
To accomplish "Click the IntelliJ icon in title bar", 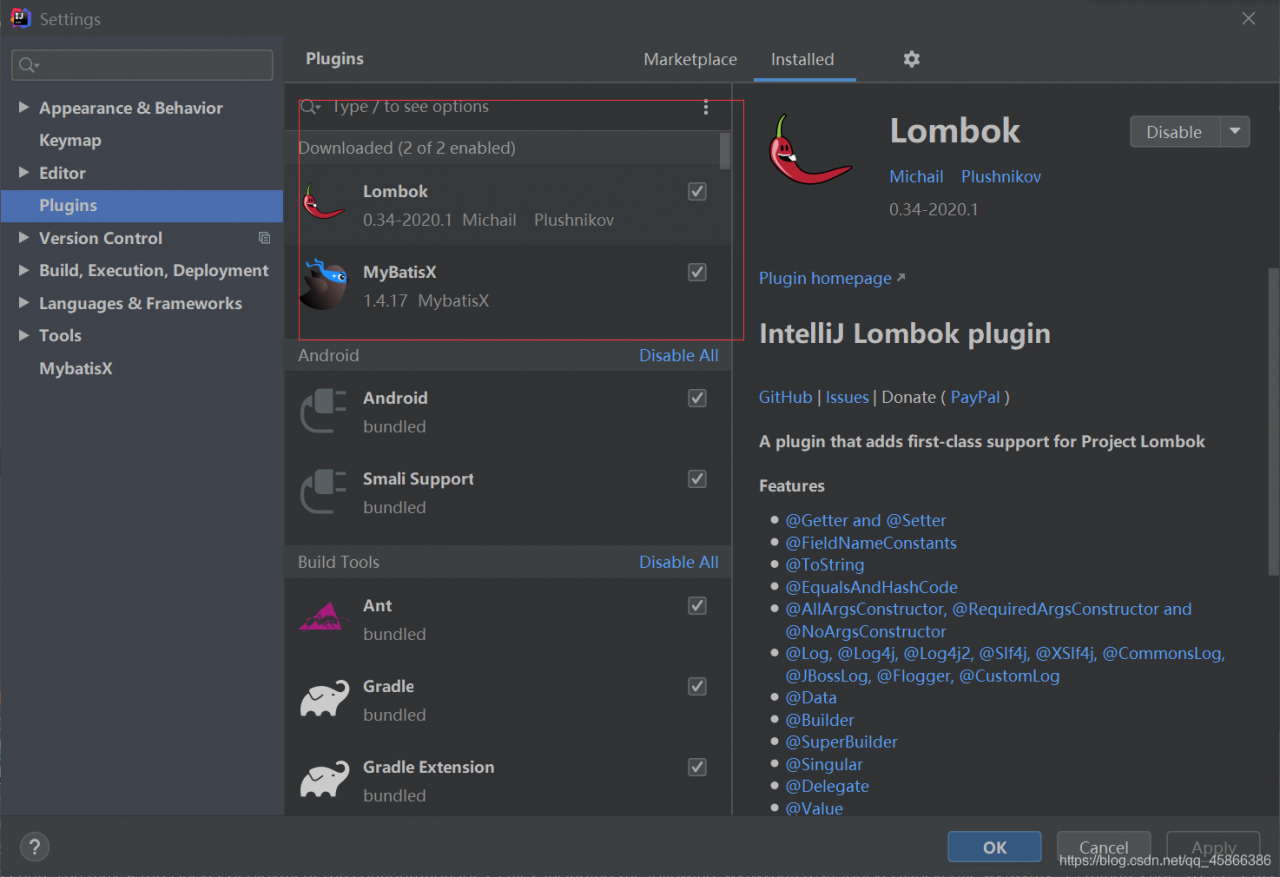I will (x=20, y=18).
